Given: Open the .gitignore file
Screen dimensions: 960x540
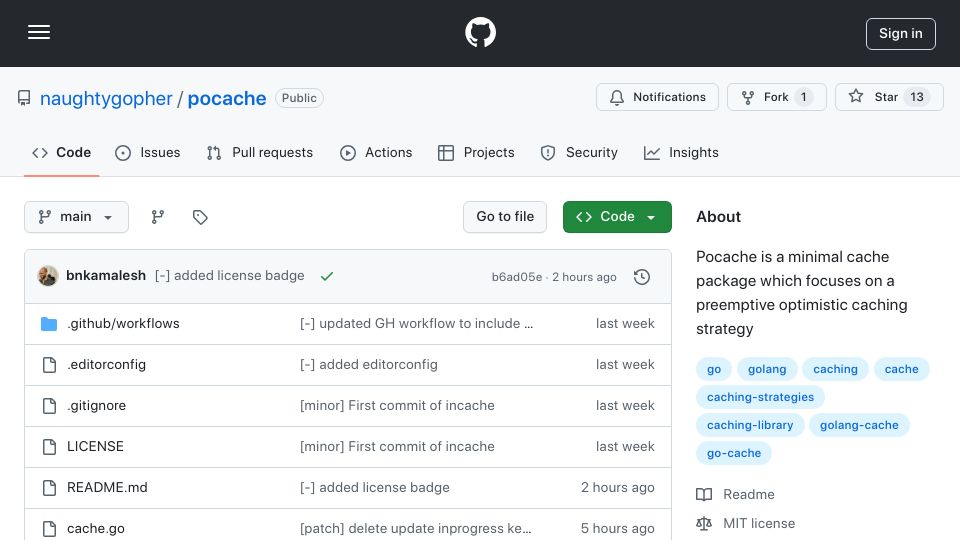Looking at the screenshot, I should point(96,405).
